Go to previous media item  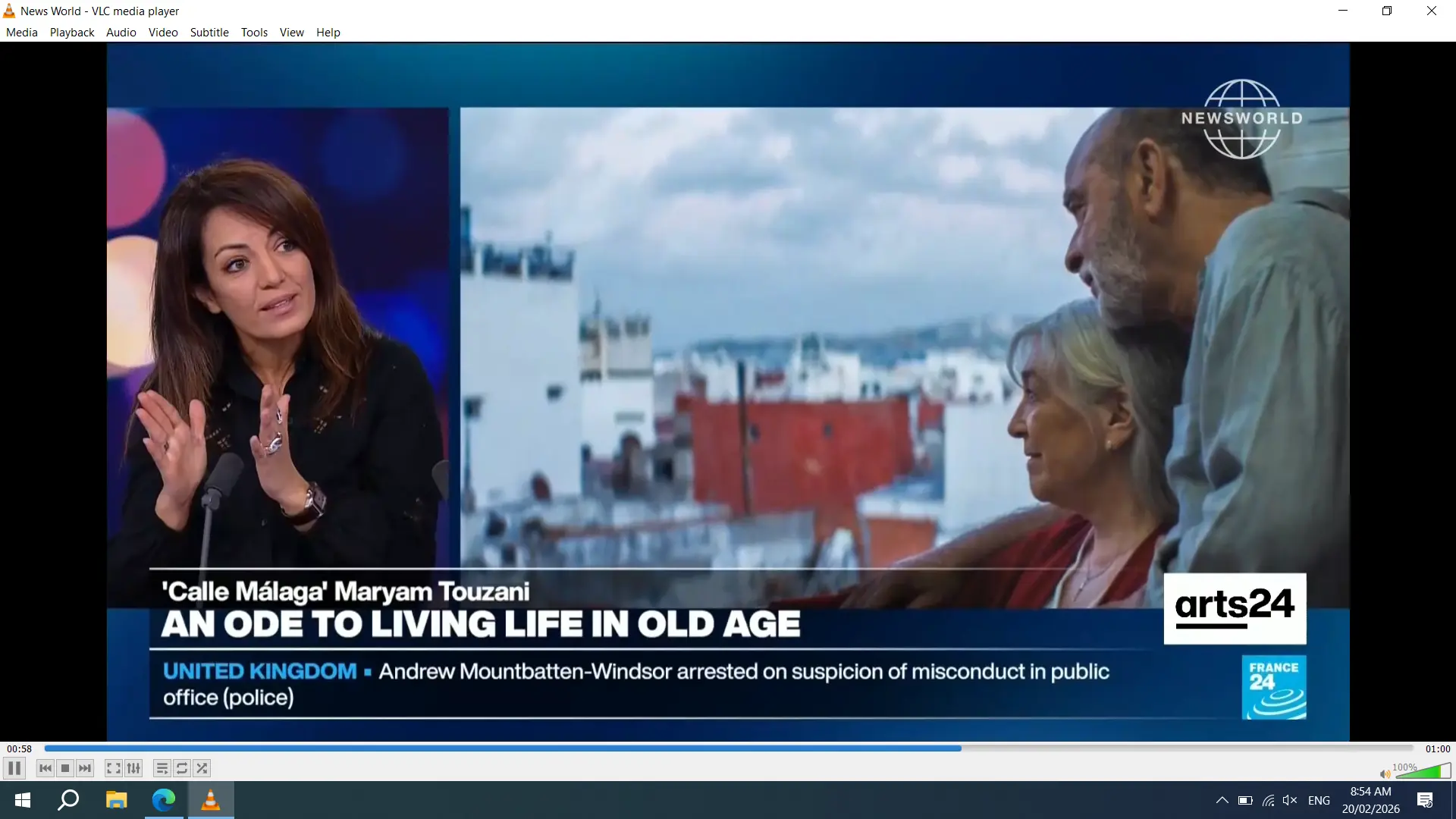coord(45,768)
